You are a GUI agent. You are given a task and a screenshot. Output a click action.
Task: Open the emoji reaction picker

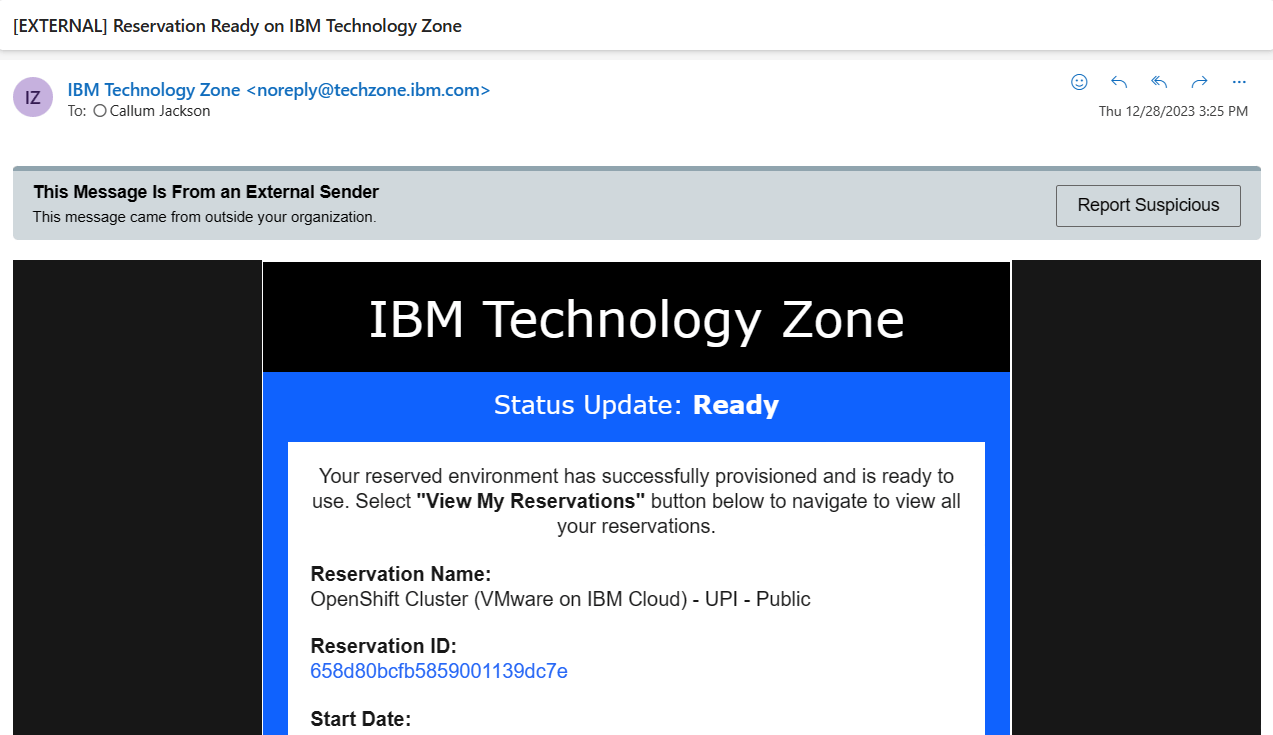coord(1079,82)
